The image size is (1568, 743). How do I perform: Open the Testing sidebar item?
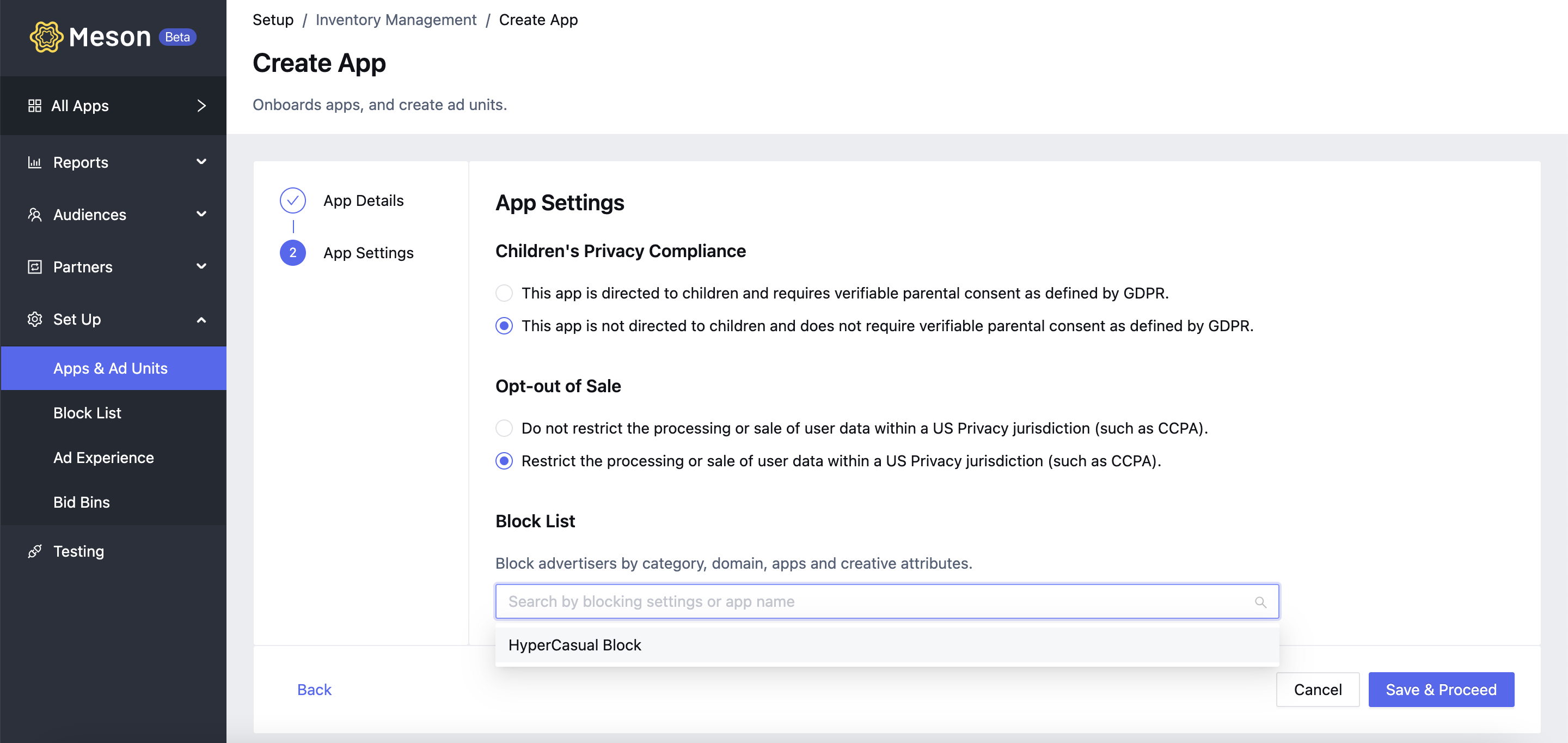pyautogui.click(x=113, y=551)
